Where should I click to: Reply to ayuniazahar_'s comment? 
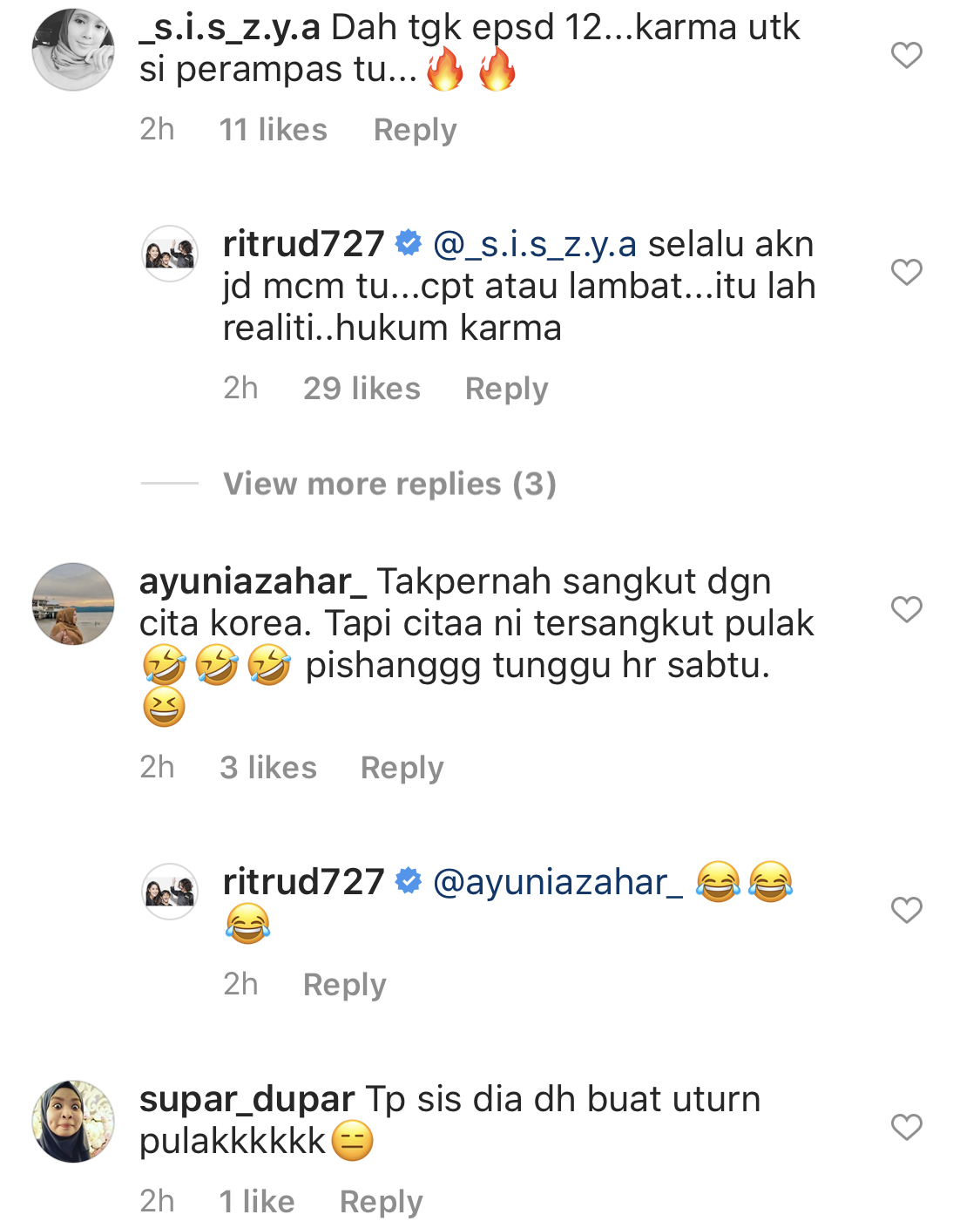pos(402,768)
